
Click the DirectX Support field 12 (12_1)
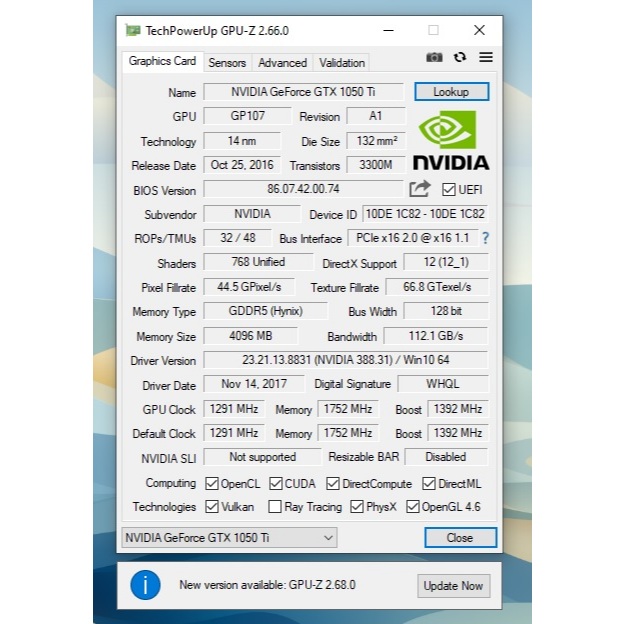pos(446,262)
